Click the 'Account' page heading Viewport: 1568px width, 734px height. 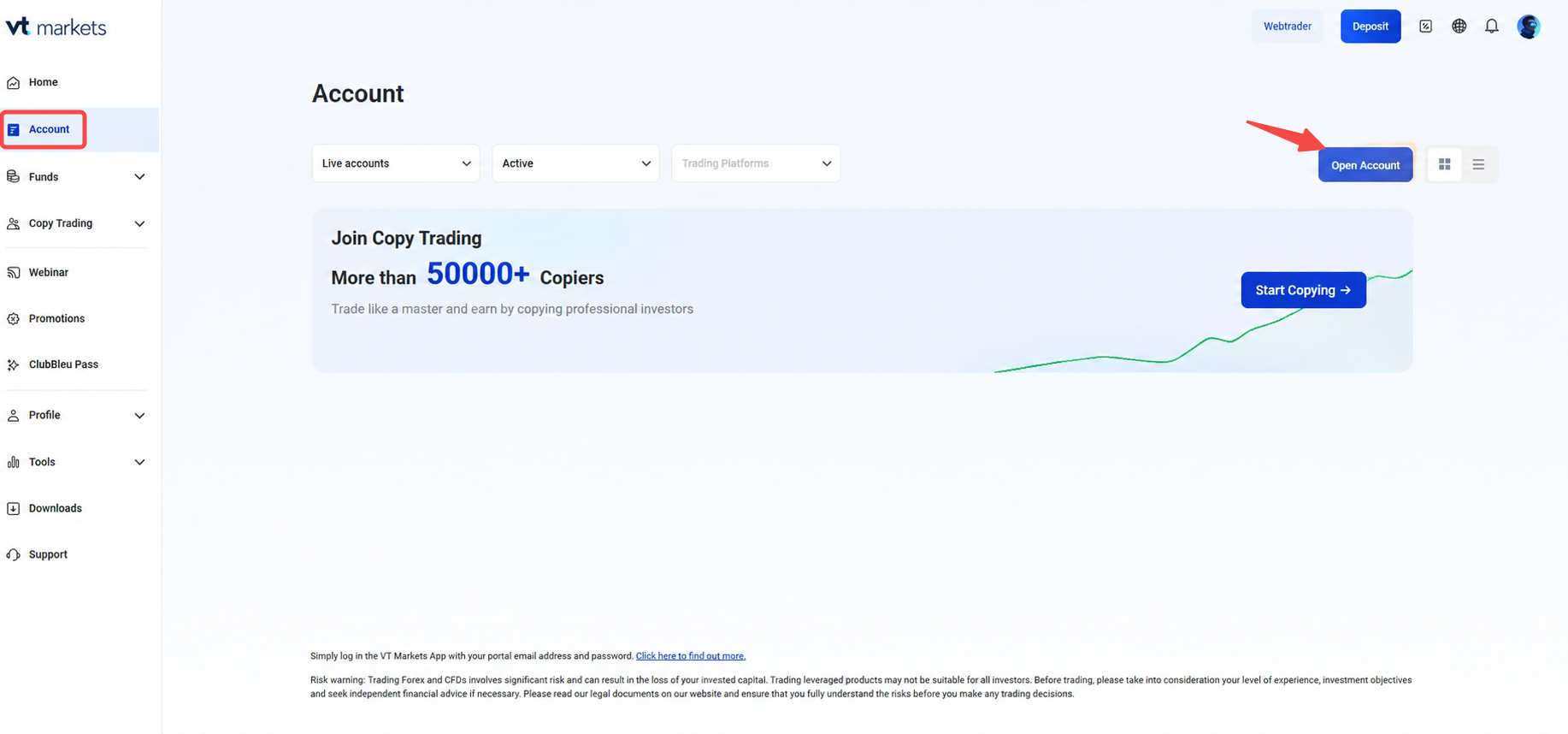tap(358, 93)
